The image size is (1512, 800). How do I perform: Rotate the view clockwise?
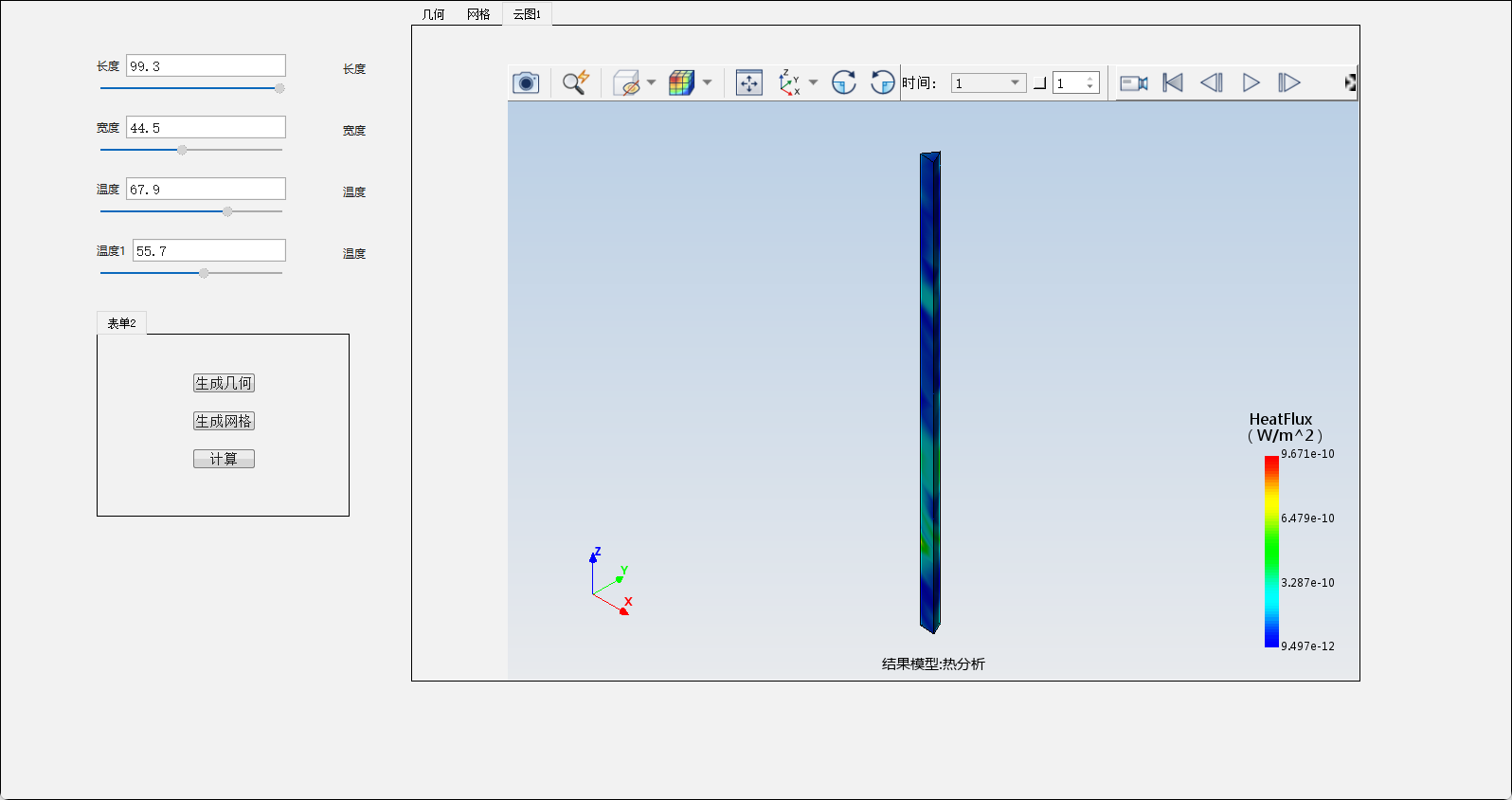[x=843, y=82]
